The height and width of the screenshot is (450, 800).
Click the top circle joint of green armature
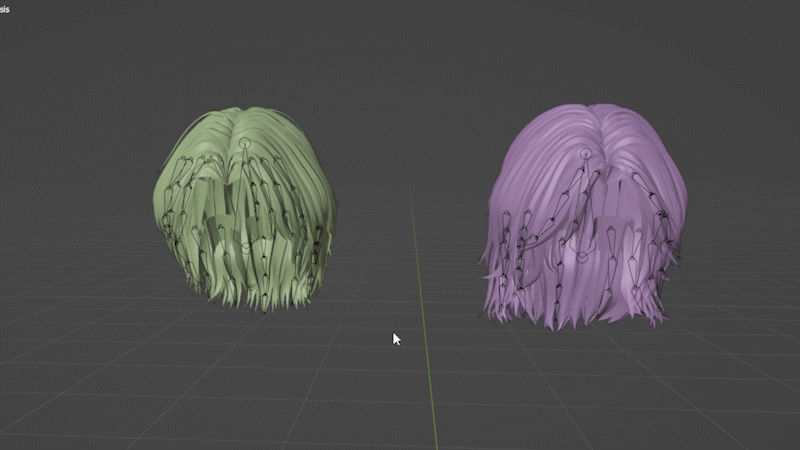pyautogui.click(x=245, y=143)
